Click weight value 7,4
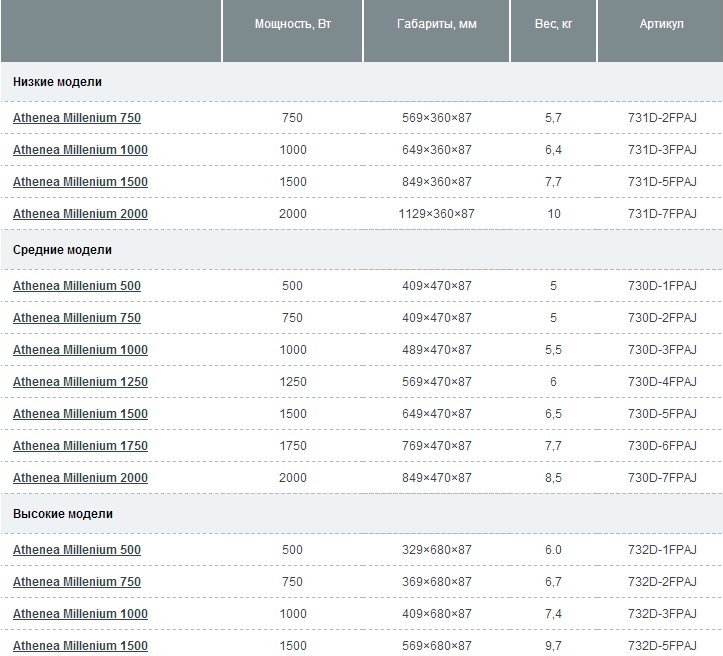723x656 pixels. tap(553, 614)
